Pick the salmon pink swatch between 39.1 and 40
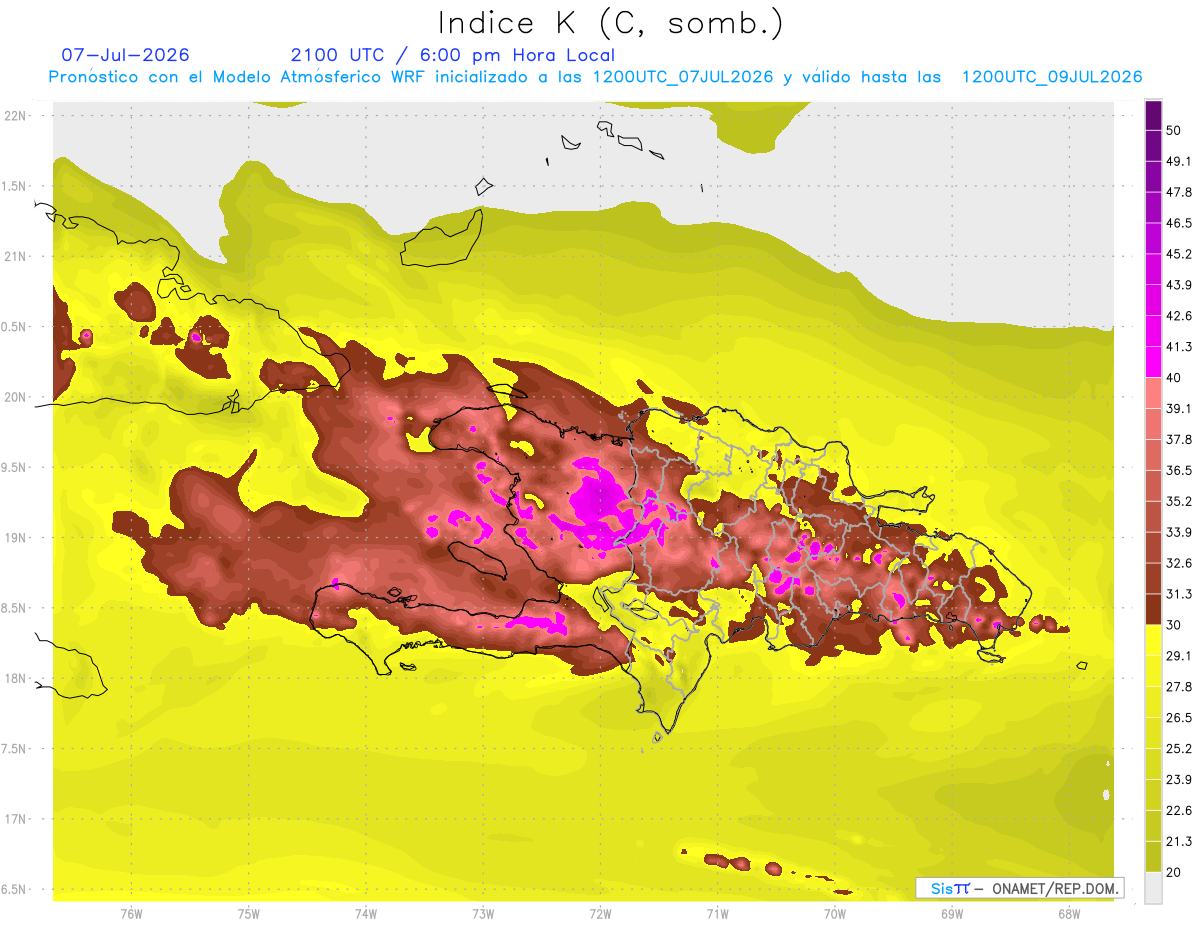The height and width of the screenshot is (927, 1200). pyautogui.click(x=1153, y=393)
